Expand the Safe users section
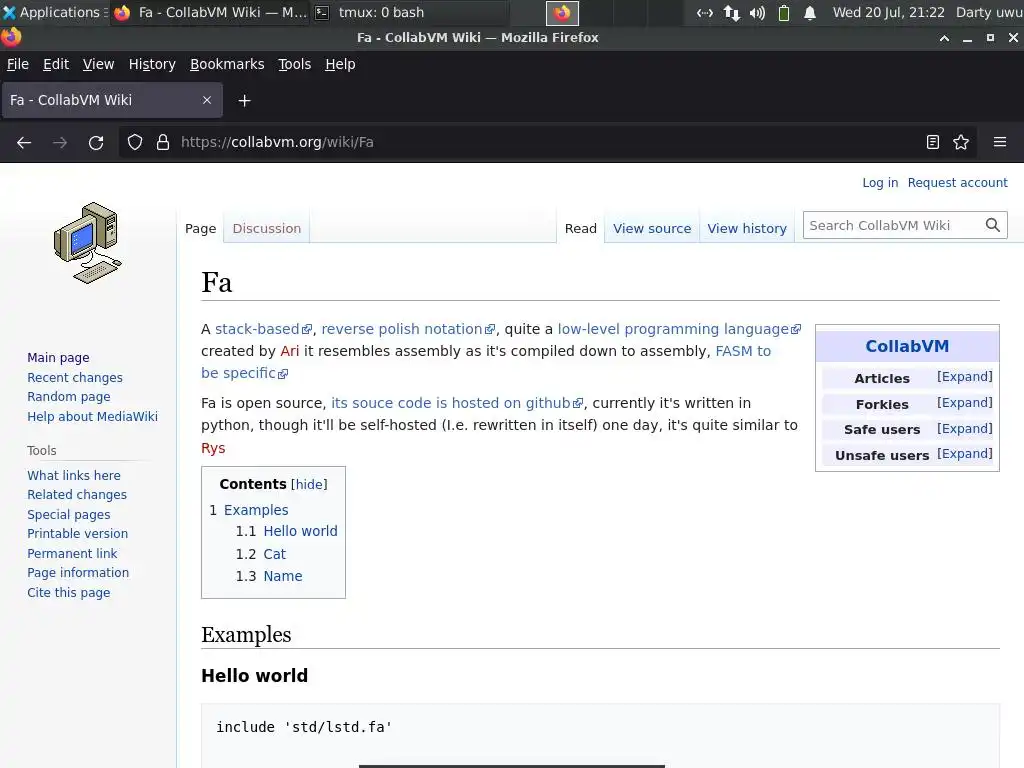The width and height of the screenshot is (1024, 768). pyautogui.click(x=965, y=429)
